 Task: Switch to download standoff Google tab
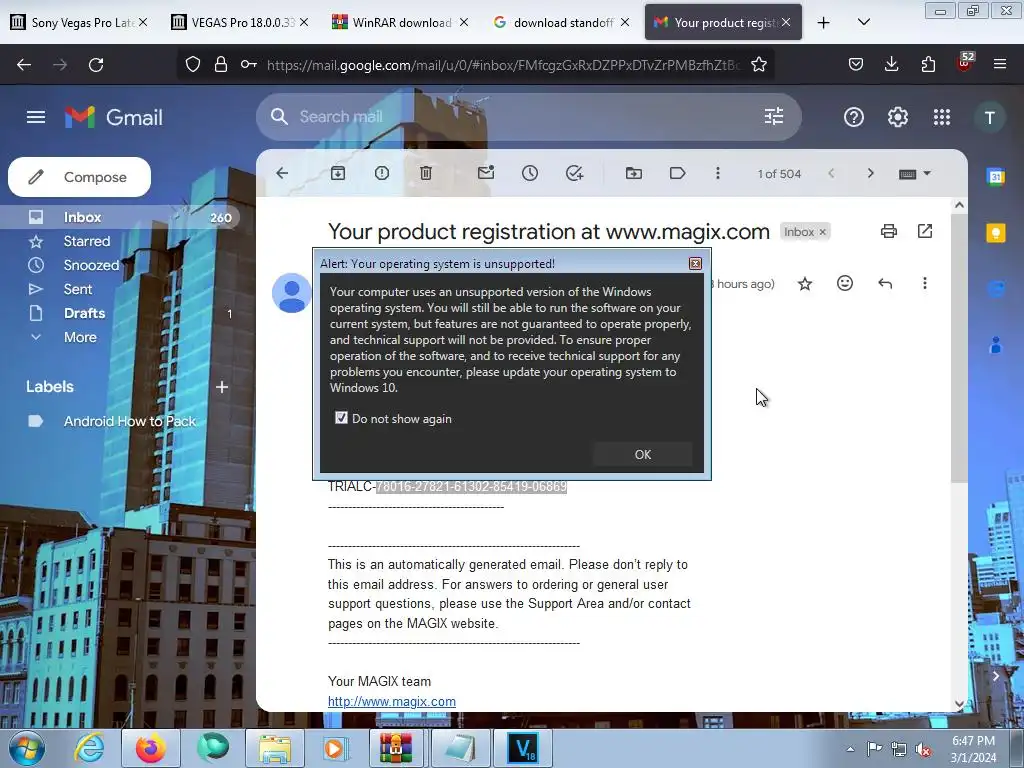(x=562, y=22)
